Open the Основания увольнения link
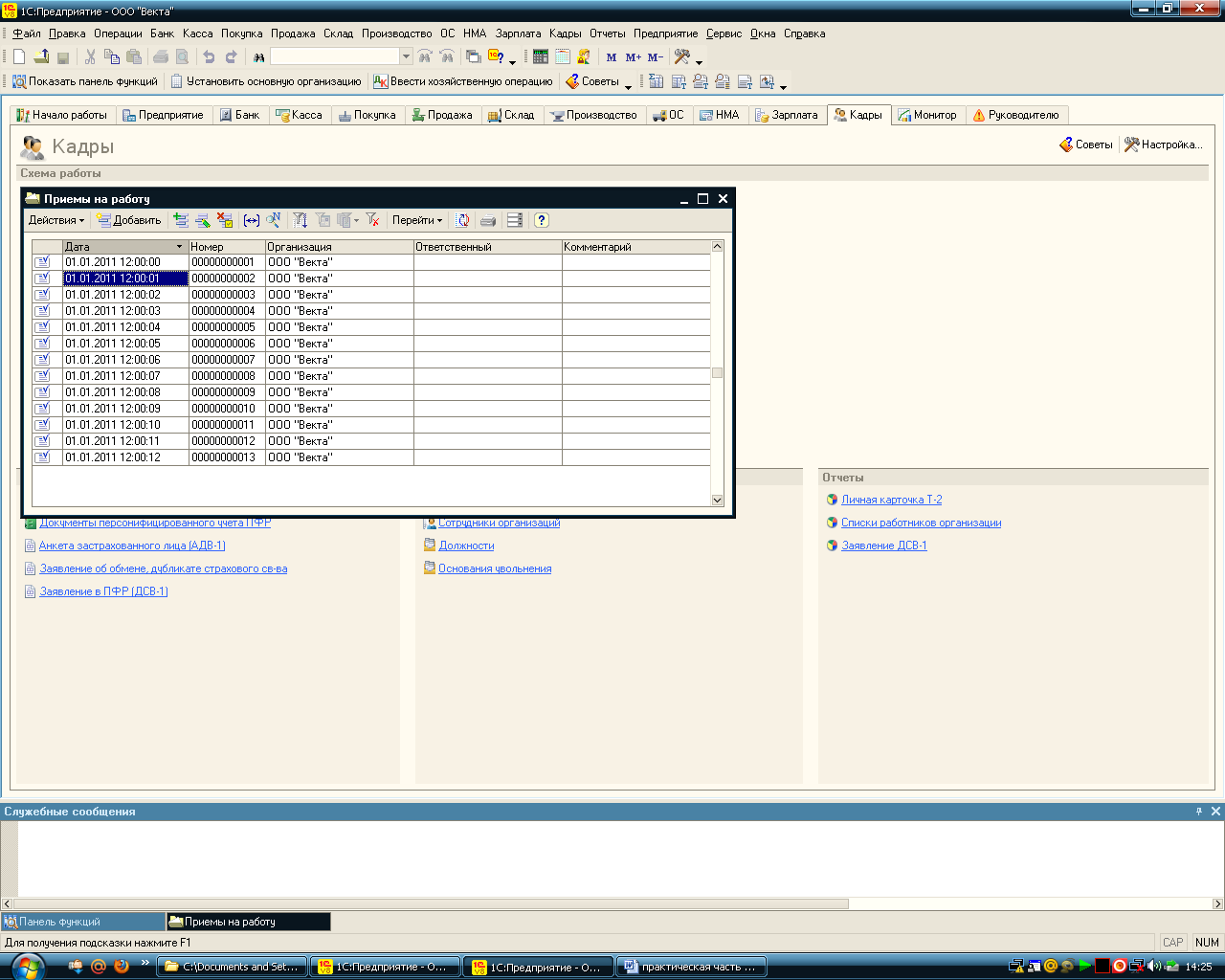 pos(495,568)
